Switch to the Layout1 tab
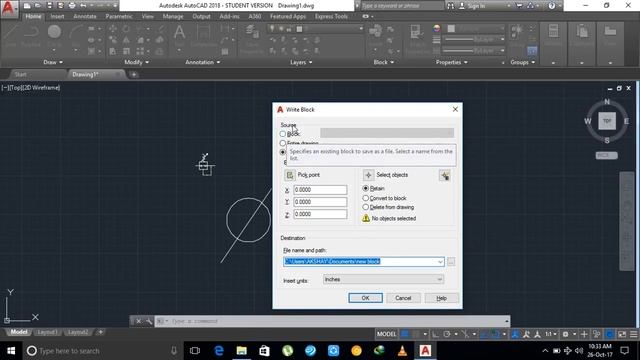The width and height of the screenshot is (640, 360). click(47, 332)
